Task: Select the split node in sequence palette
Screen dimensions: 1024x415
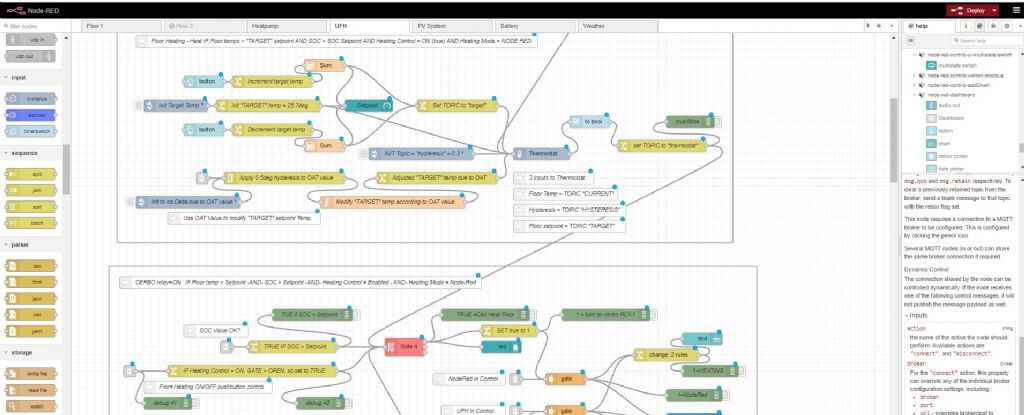Action: [x=31, y=174]
